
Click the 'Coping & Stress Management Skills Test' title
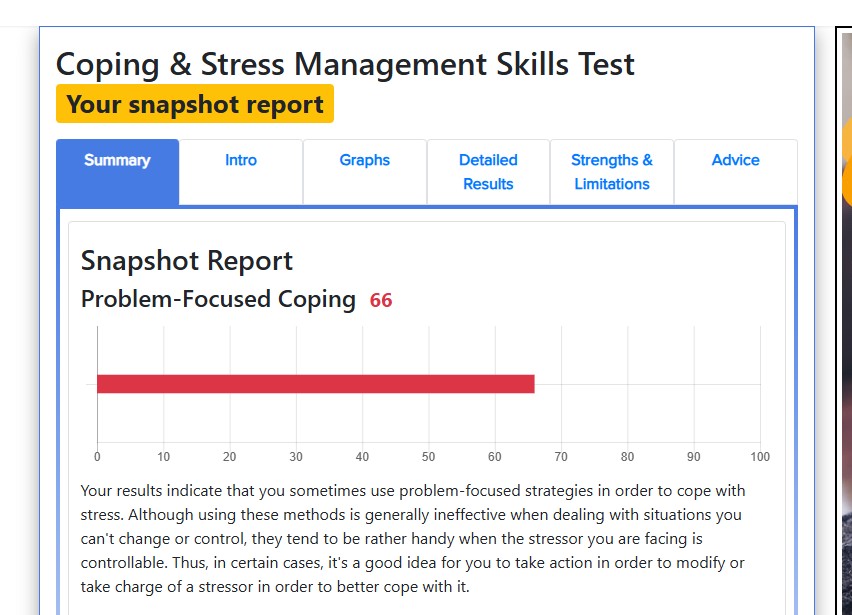(345, 64)
